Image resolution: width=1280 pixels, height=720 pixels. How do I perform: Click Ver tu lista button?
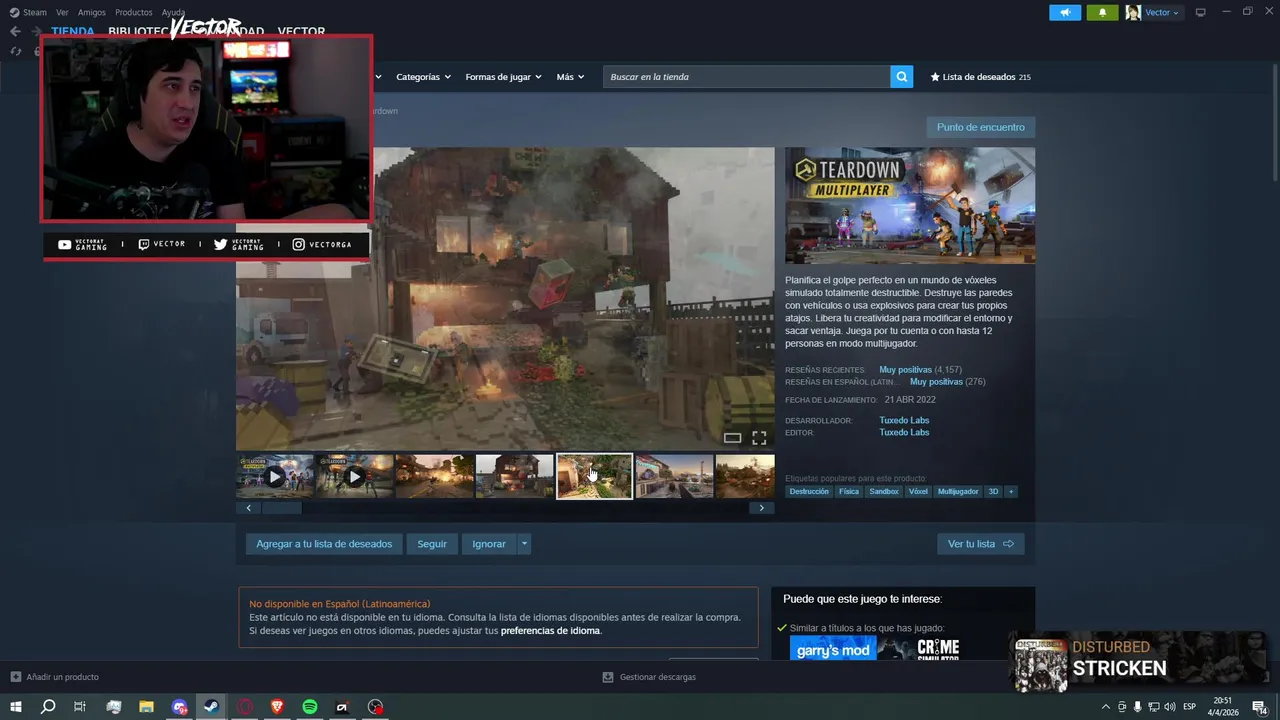click(981, 544)
